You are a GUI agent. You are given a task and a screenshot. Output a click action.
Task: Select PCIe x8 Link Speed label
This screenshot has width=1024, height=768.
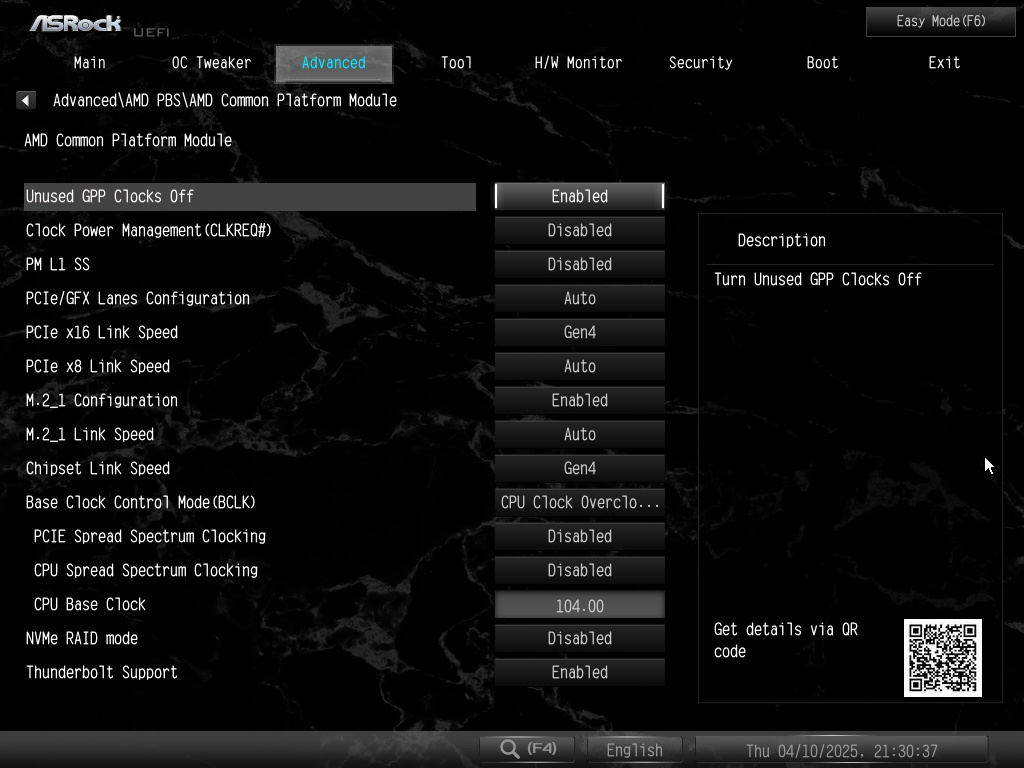click(97, 366)
